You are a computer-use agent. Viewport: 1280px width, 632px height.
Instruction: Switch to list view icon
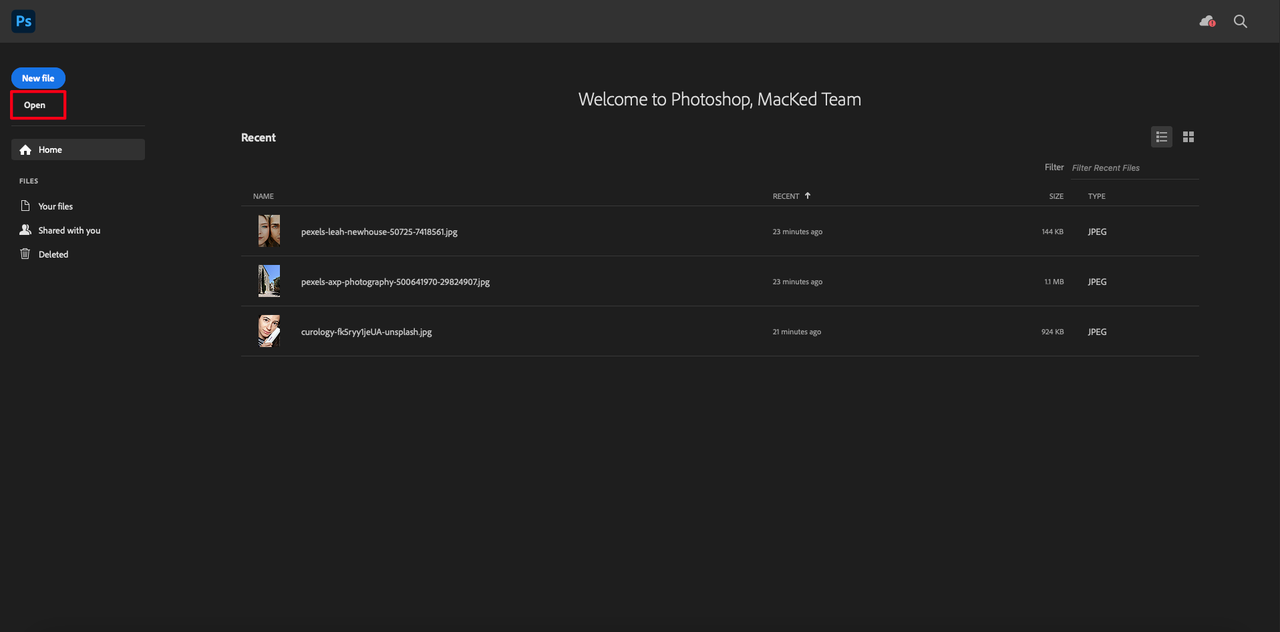tap(1161, 137)
